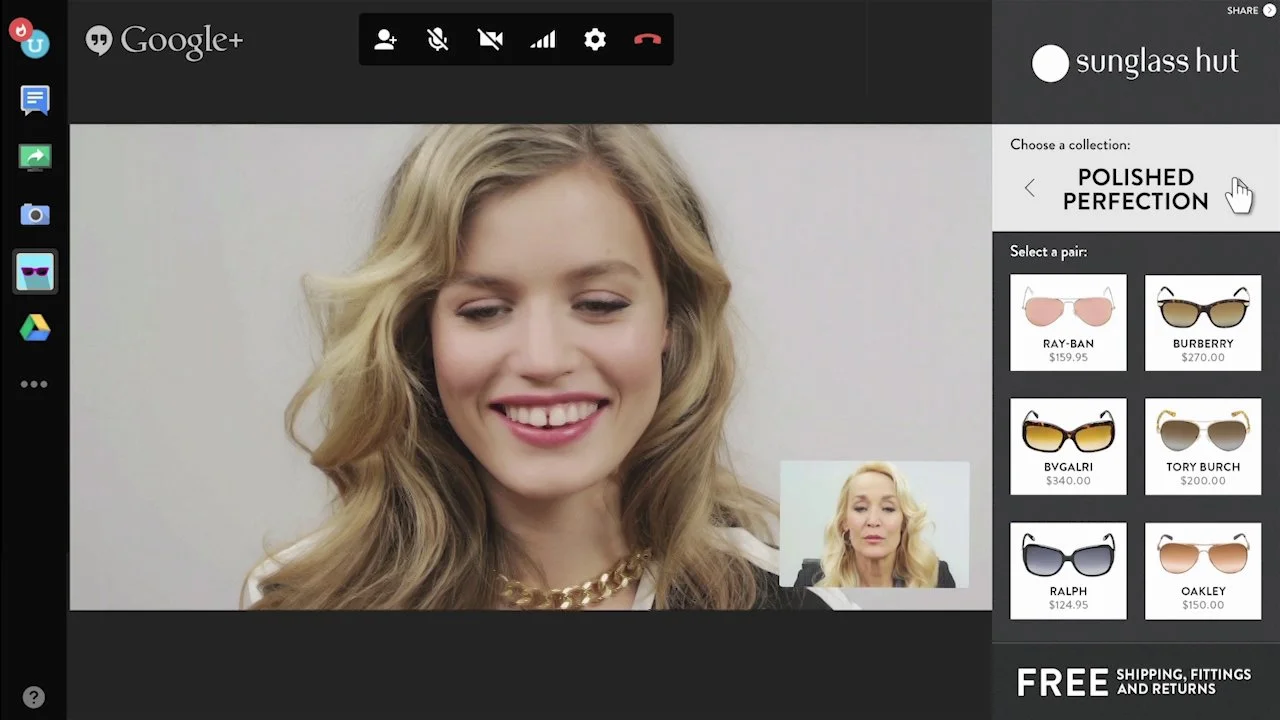1280x720 pixels.
Task: Click the Polished Perfection collection title
Action: (1135, 189)
